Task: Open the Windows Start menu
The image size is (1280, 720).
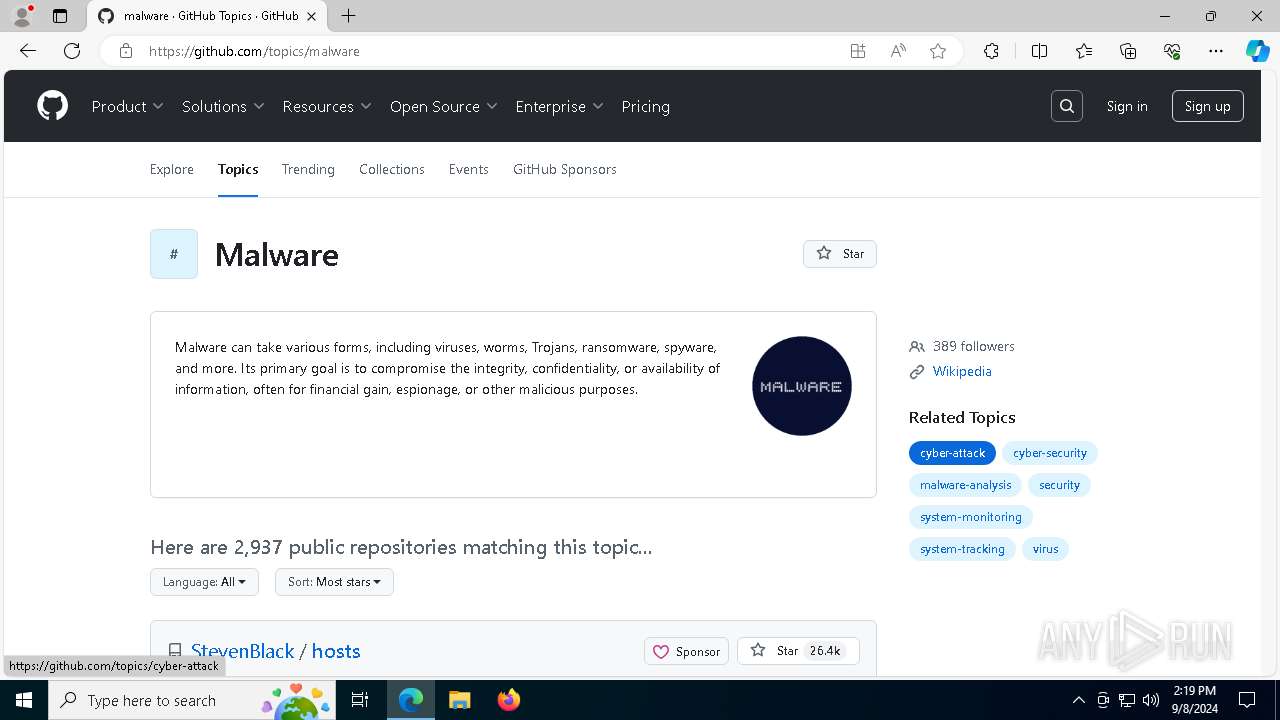Action: coord(24,700)
